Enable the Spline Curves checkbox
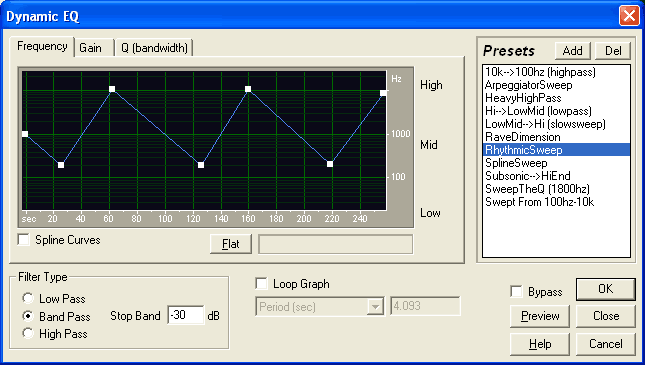 pos(24,239)
